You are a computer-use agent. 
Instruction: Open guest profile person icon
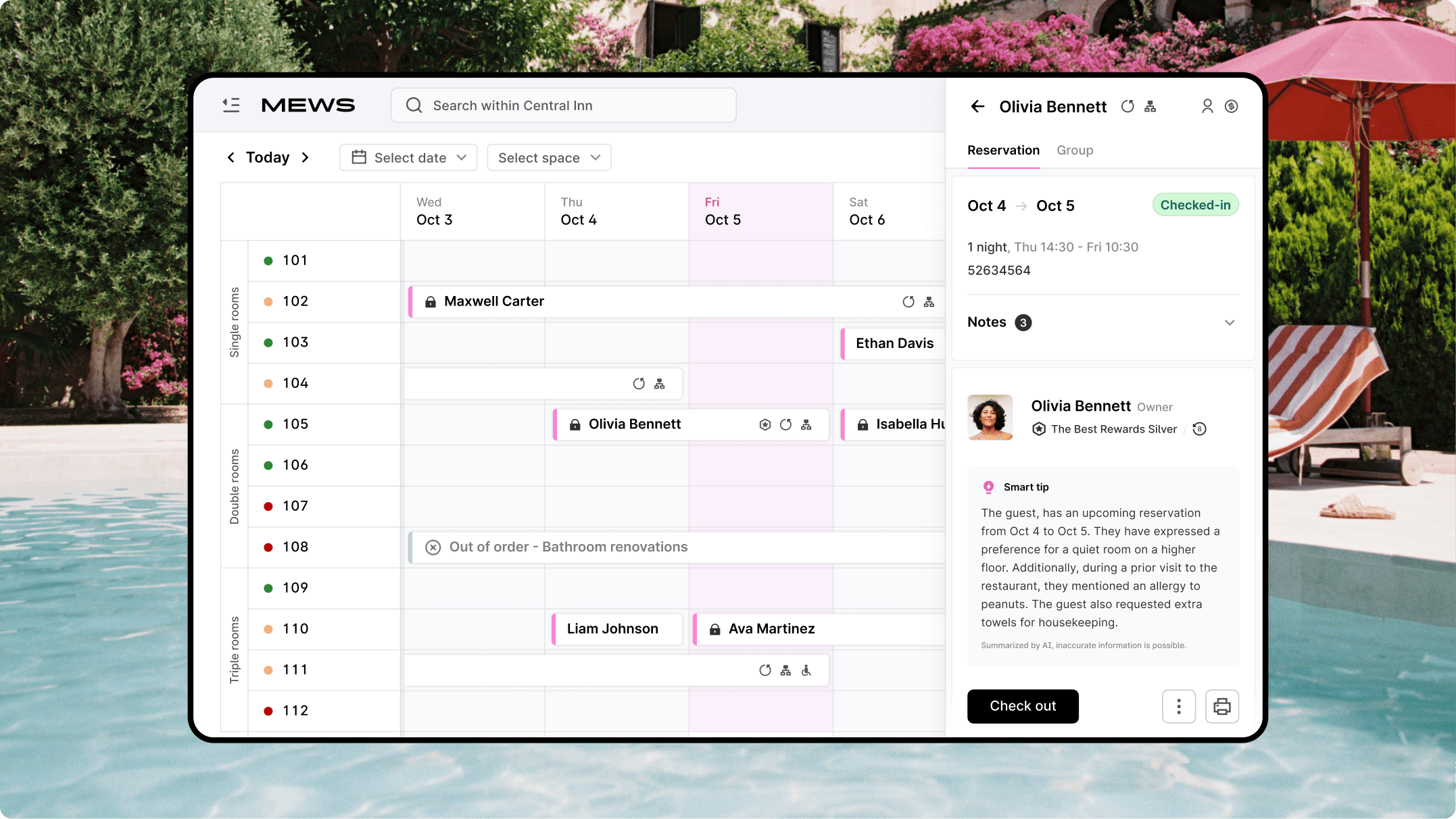(1207, 106)
